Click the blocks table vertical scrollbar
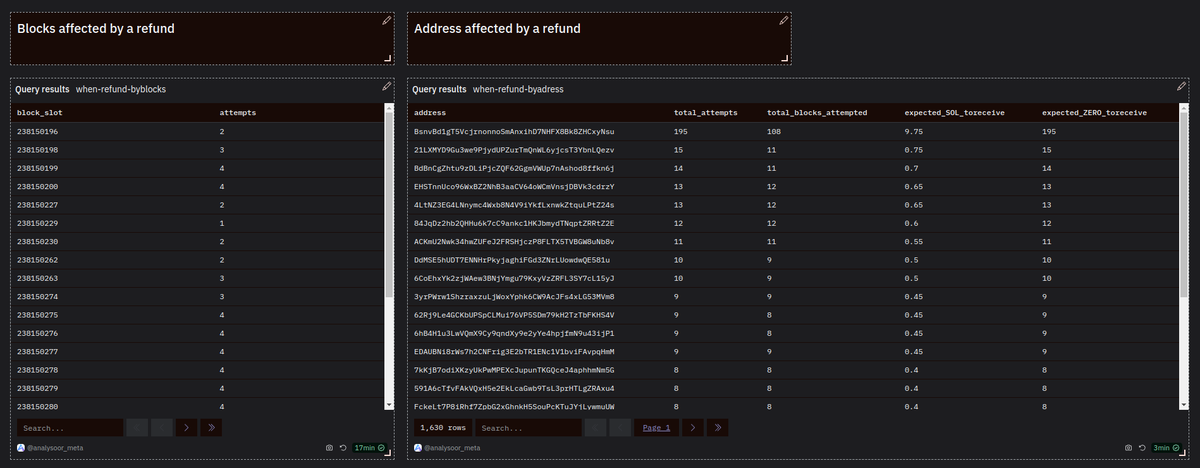The height and width of the screenshot is (468, 1200). (389, 258)
